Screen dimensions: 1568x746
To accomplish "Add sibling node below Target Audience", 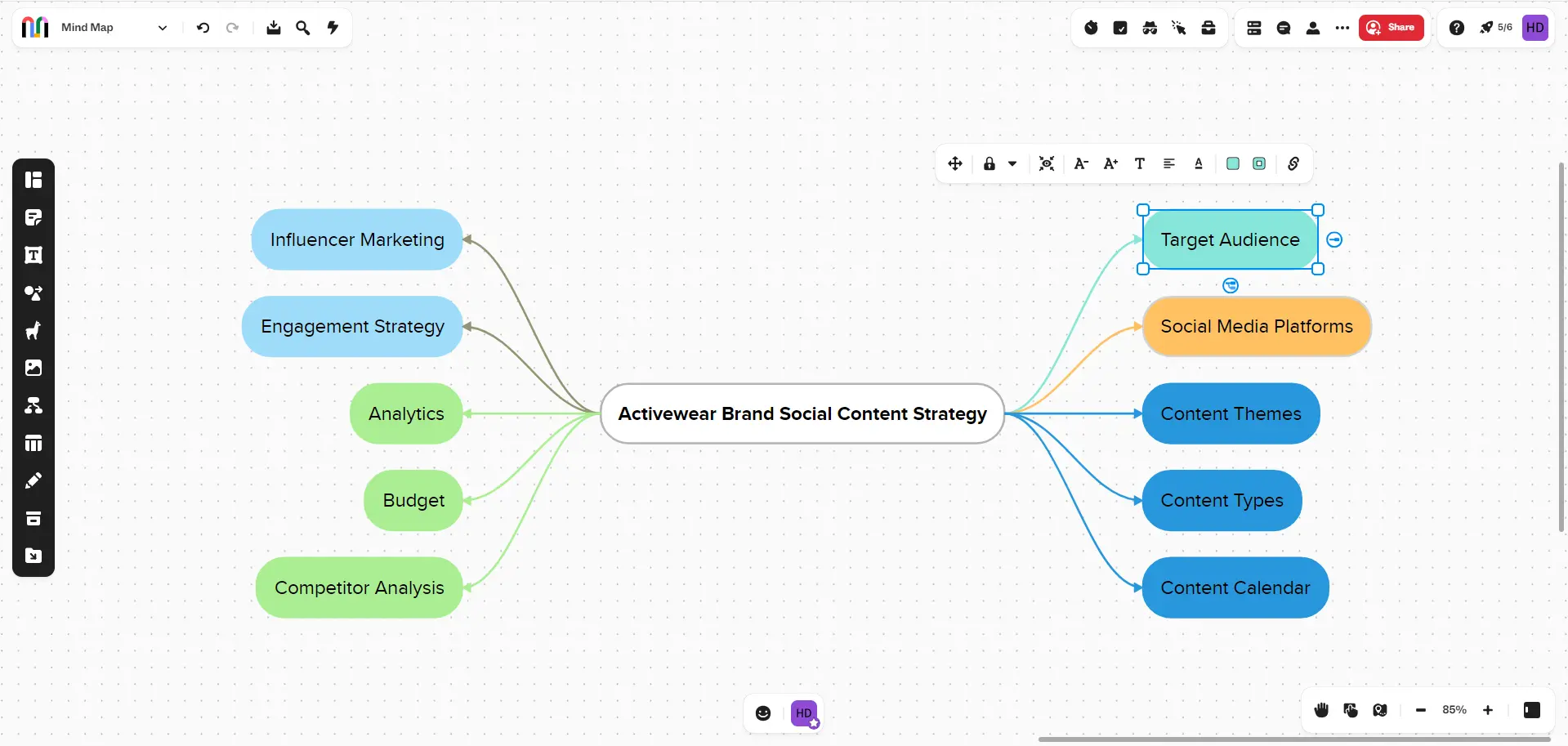I will [1231, 285].
